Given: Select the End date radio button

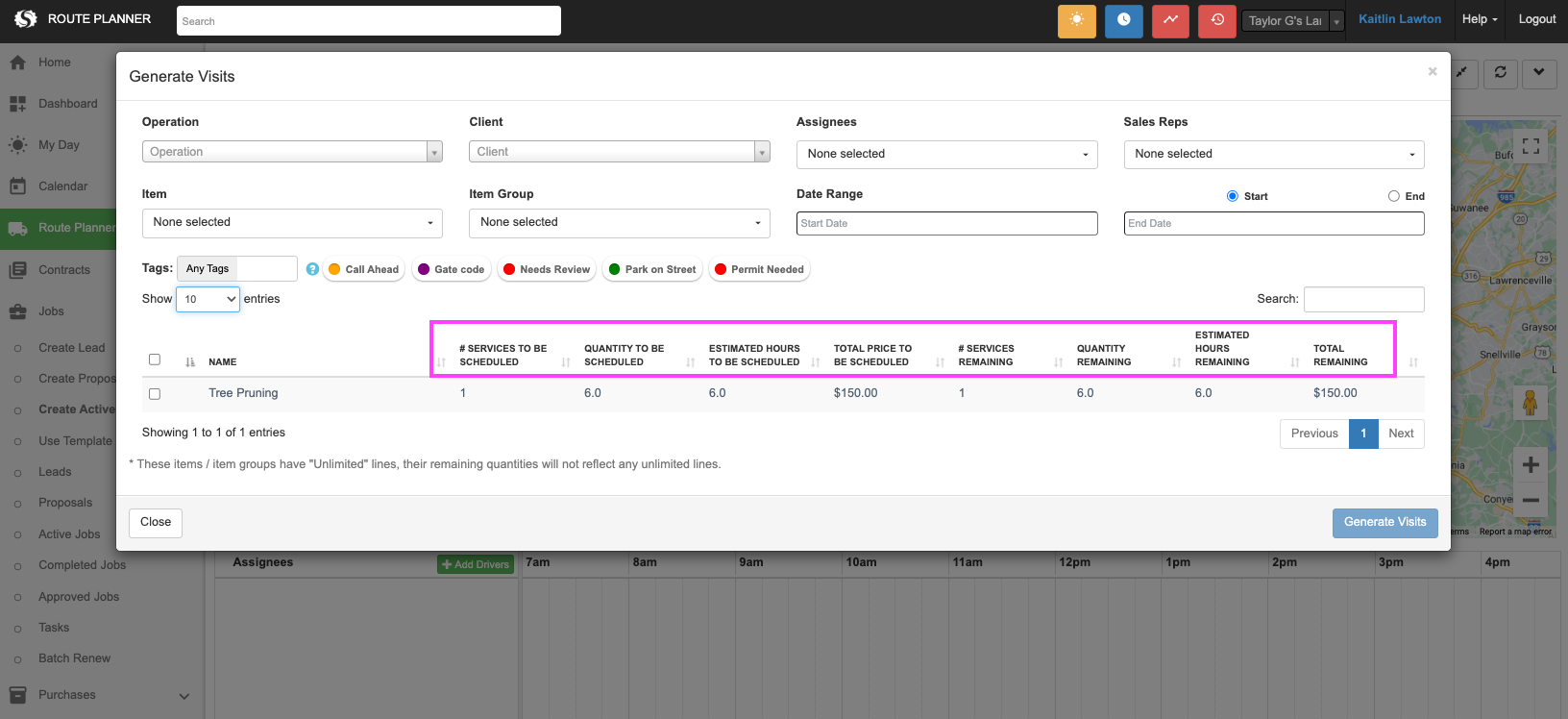Looking at the screenshot, I should pos(1393,196).
